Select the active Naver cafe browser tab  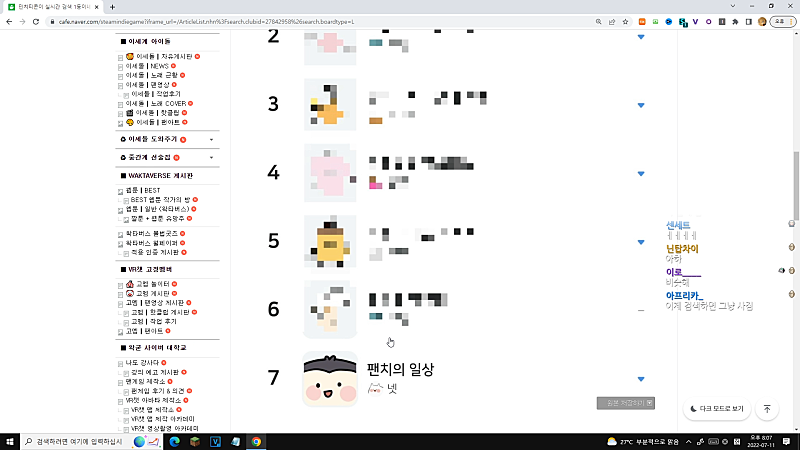tap(53, 7)
